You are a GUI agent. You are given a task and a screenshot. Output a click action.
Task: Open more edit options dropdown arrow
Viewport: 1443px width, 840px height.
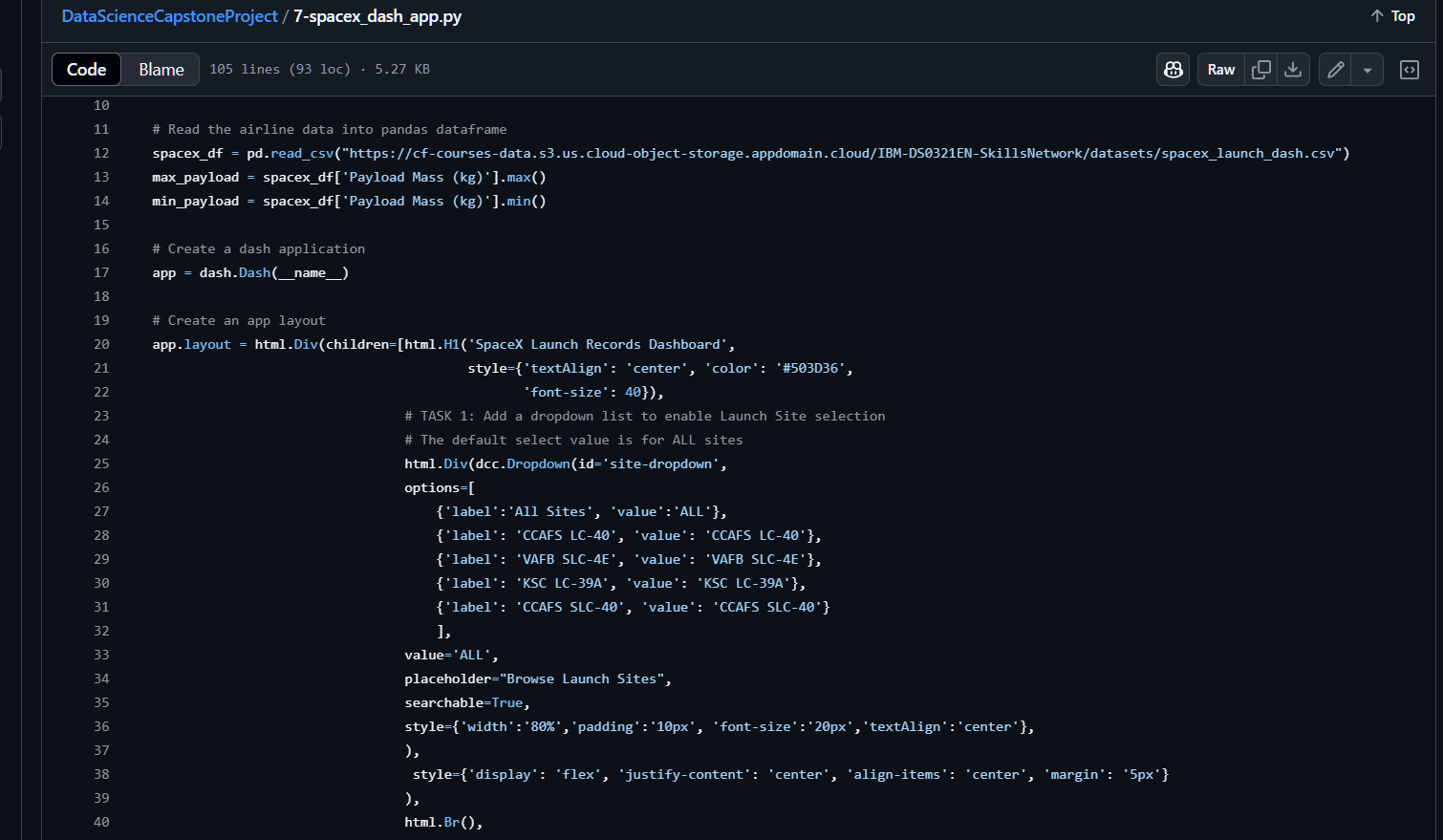click(x=1368, y=70)
